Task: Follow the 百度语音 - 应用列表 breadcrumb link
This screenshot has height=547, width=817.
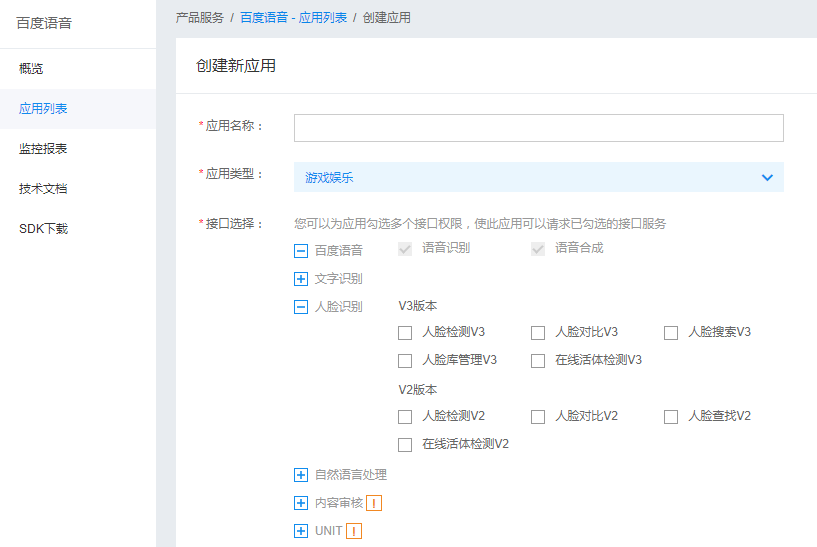Action: coord(293,18)
